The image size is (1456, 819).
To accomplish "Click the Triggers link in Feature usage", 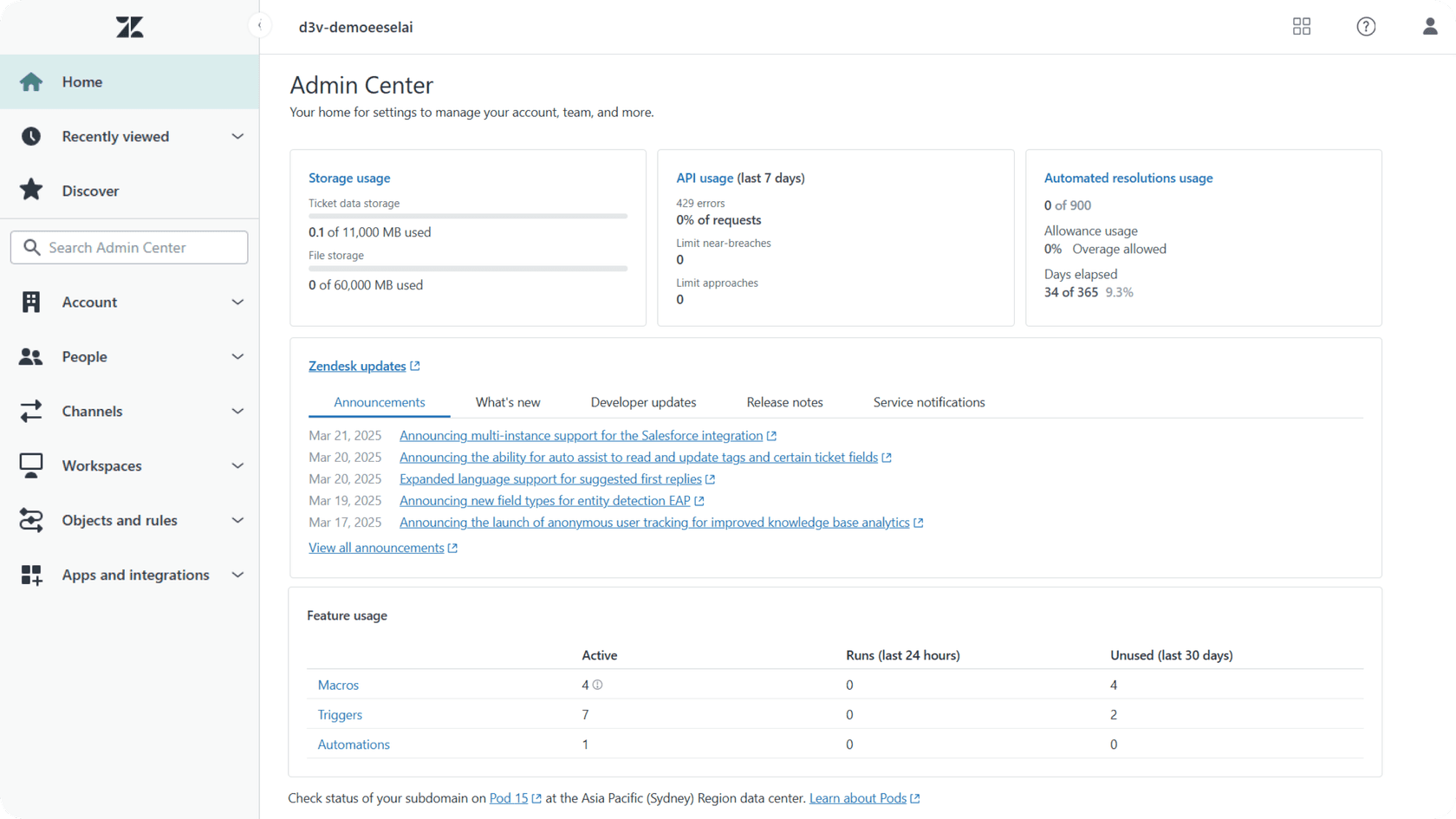I will [340, 714].
